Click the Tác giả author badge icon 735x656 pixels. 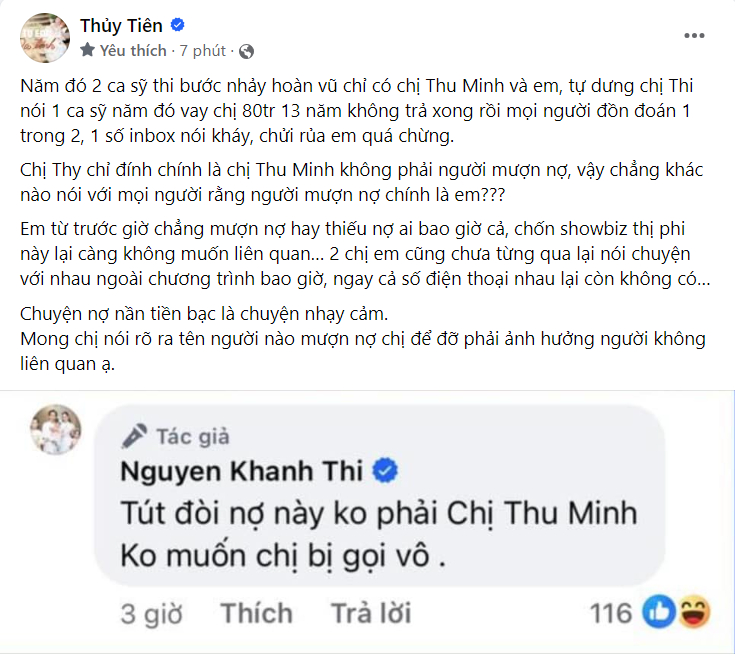(135, 435)
